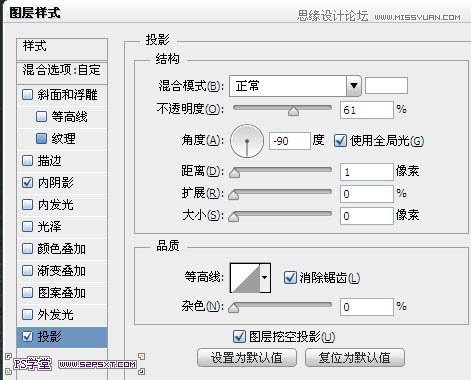Select the 斜面和浮雕 row label
471x380 pixels.
click(x=67, y=95)
